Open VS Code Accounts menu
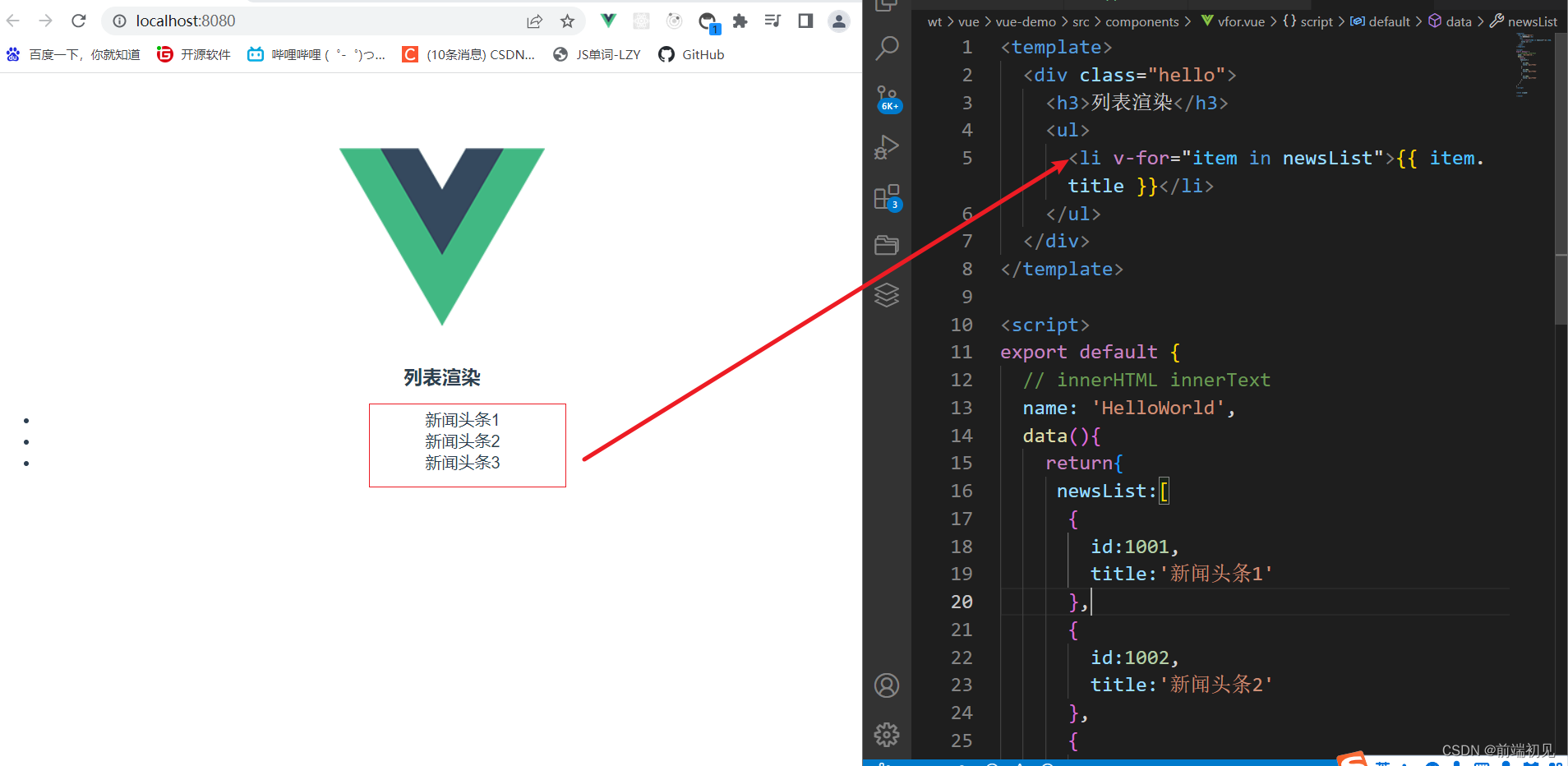 (887, 685)
